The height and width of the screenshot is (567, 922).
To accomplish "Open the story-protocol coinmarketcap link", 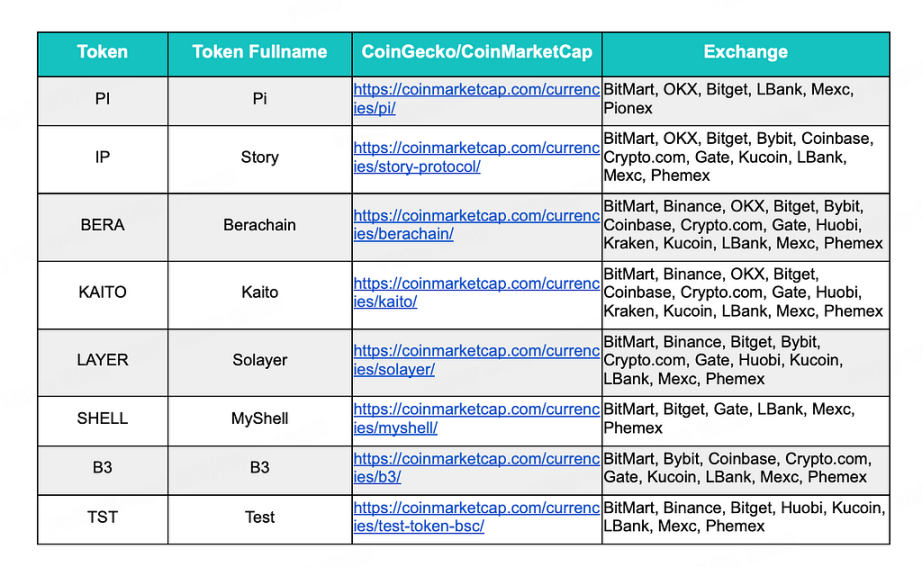I will (x=476, y=157).
